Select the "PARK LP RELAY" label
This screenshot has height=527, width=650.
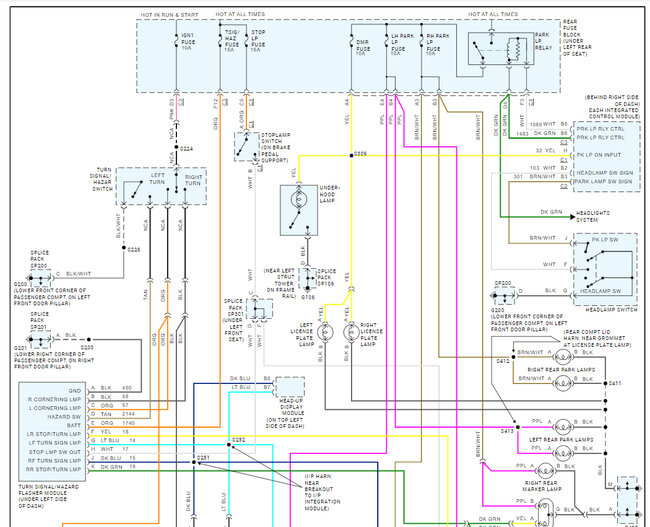point(543,41)
